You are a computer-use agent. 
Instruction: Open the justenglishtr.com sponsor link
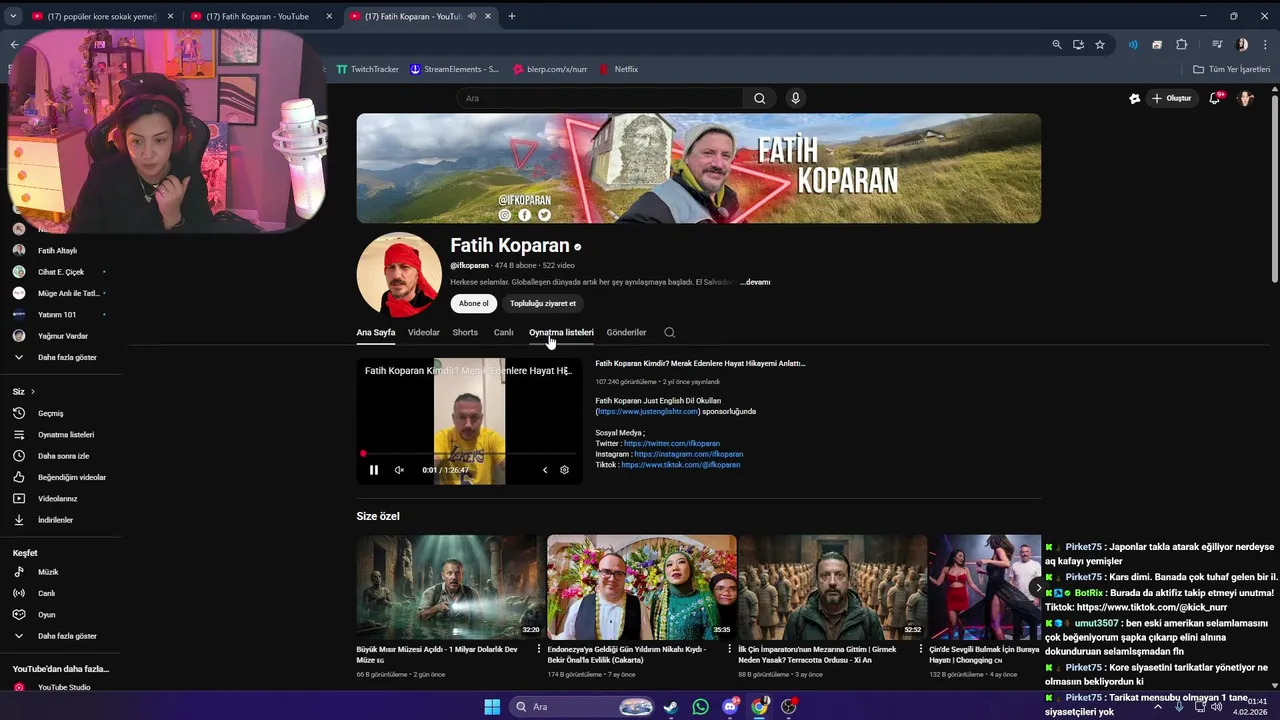648,411
